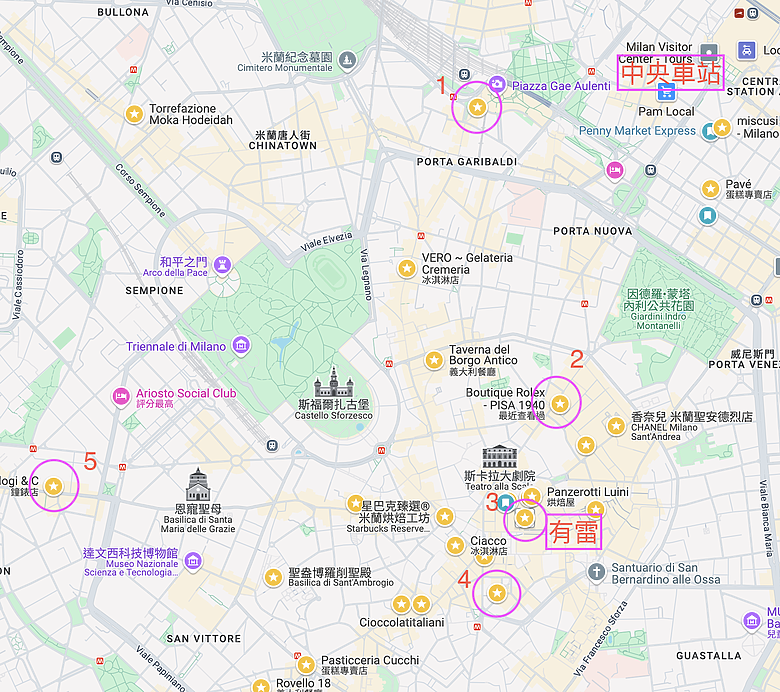
Task: Click the watch shop star pin at far left
Action: point(54,486)
